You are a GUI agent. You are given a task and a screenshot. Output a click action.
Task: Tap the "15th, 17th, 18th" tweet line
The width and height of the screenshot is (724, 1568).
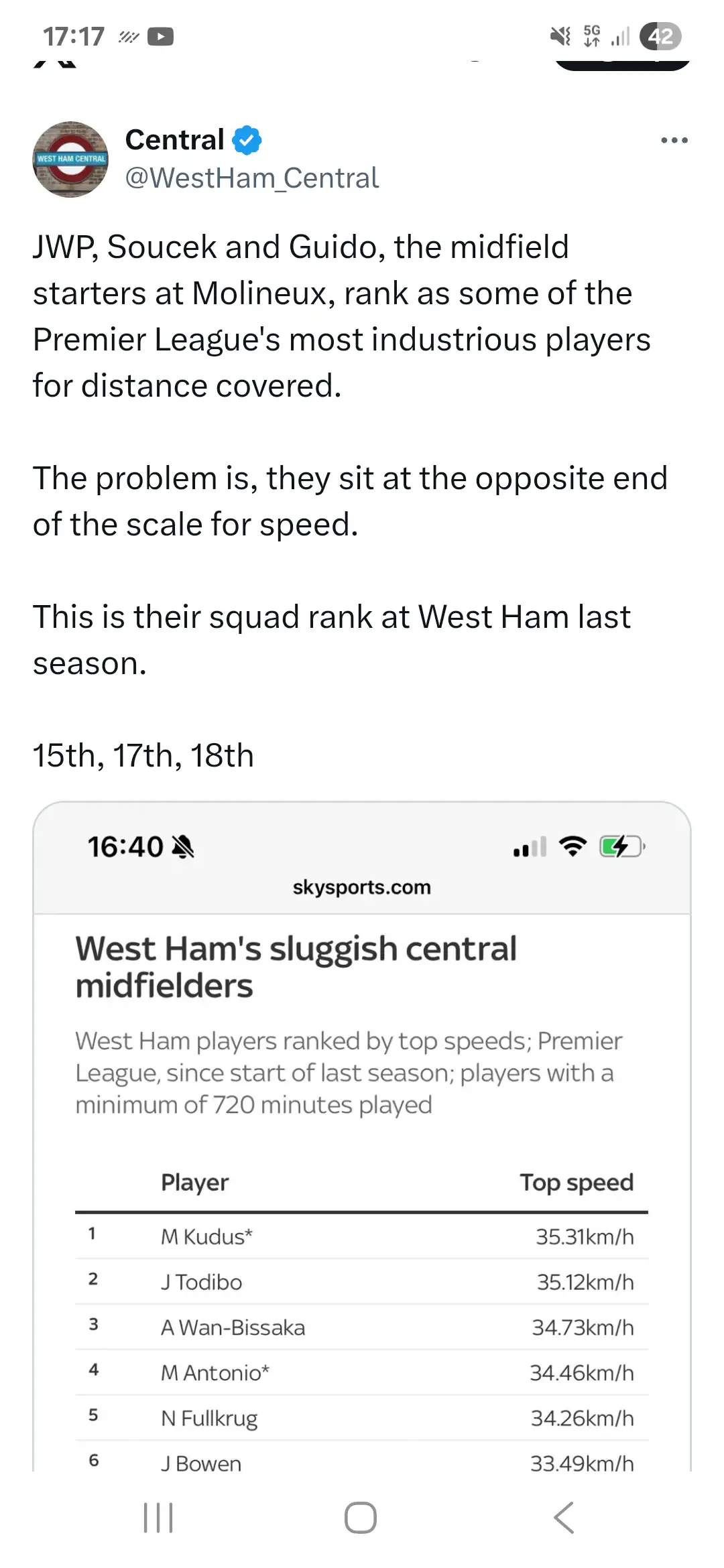pyautogui.click(x=143, y=756)
